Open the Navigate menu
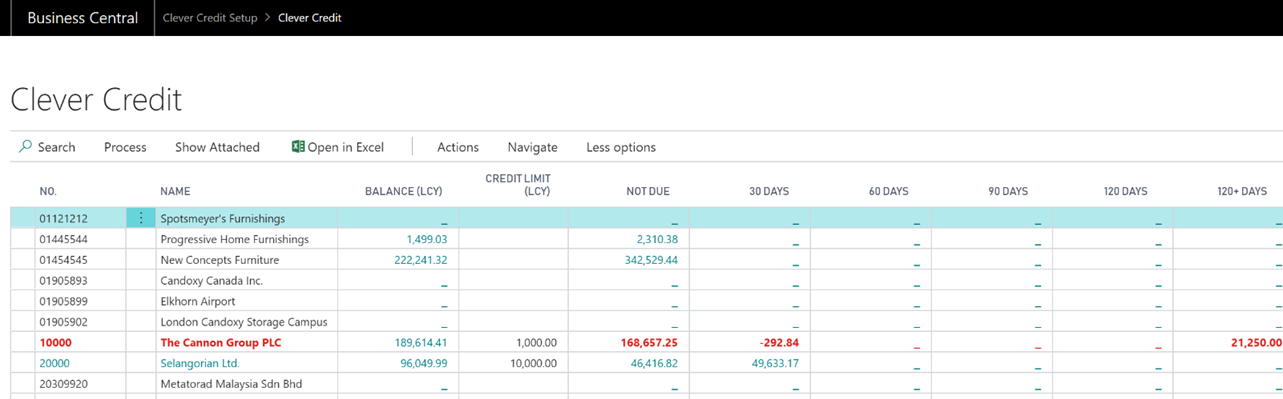Image resolution: width=1283 pixels, height=399 pixels. pyautogui.click(x=533, y=147)
